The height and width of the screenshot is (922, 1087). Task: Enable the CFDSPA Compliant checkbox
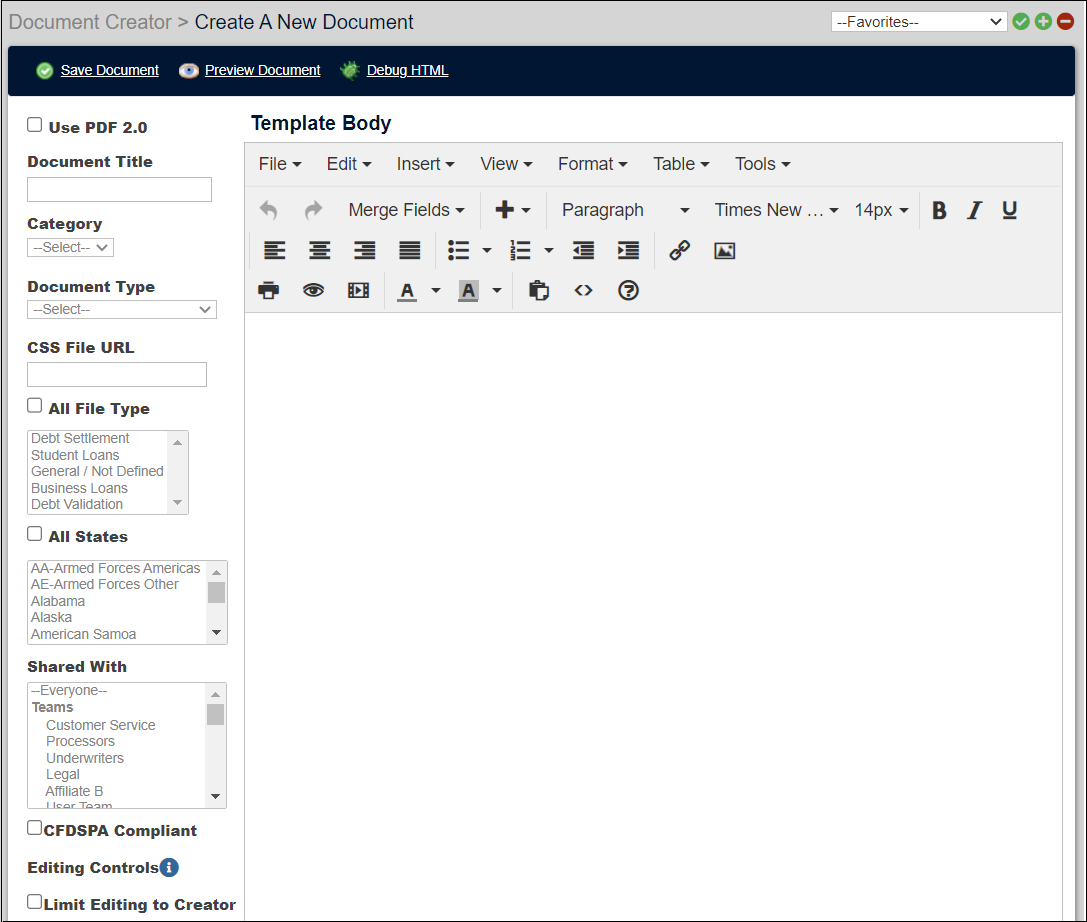[34, 827]
